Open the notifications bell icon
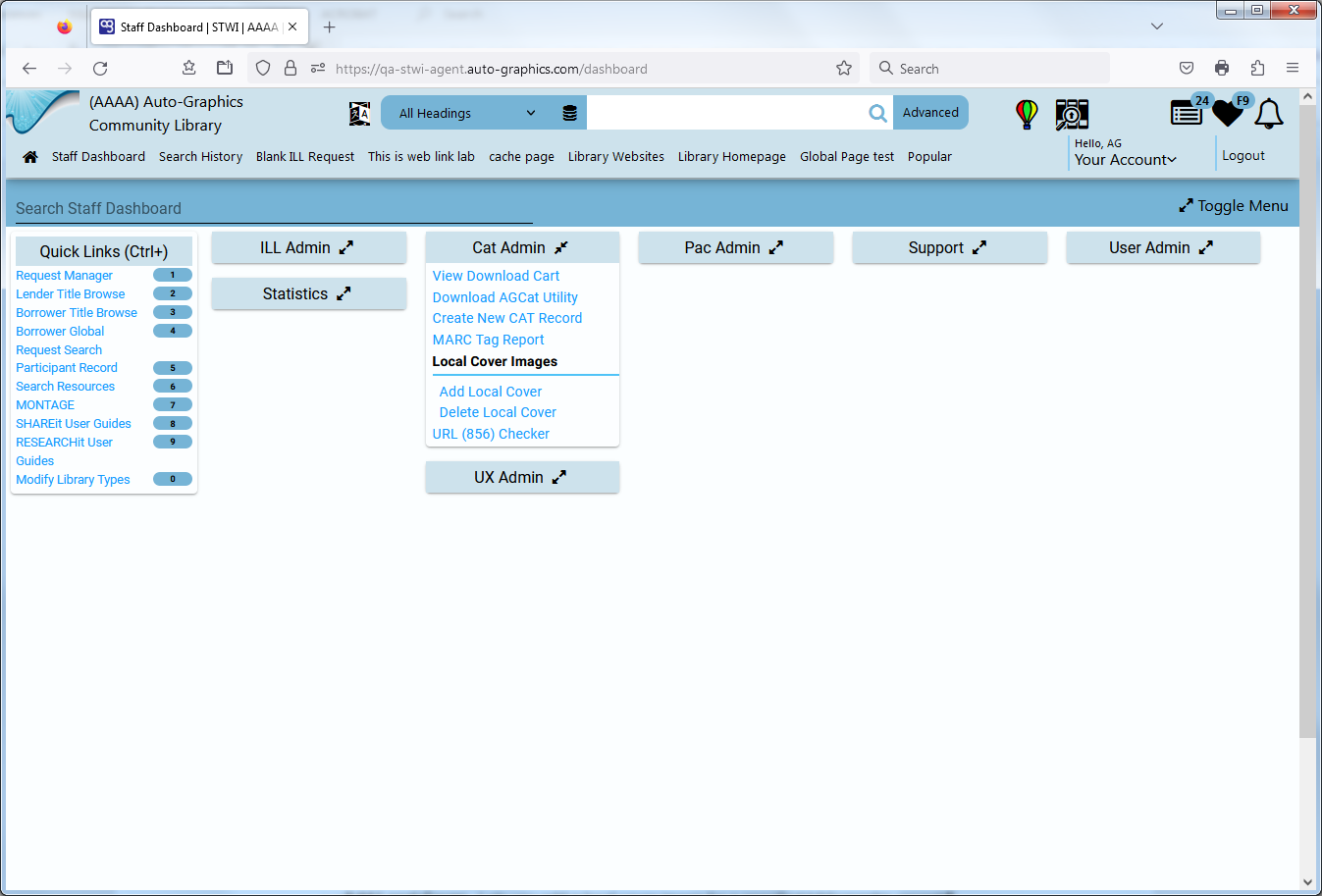1322x896 pixels. pos(1269,114)
